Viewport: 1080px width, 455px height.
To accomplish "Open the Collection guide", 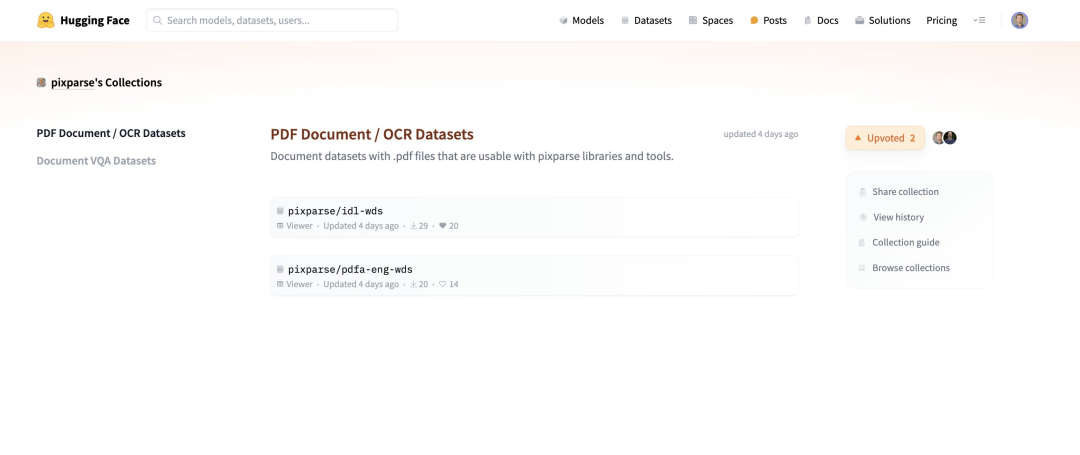I will click(906, 243).
